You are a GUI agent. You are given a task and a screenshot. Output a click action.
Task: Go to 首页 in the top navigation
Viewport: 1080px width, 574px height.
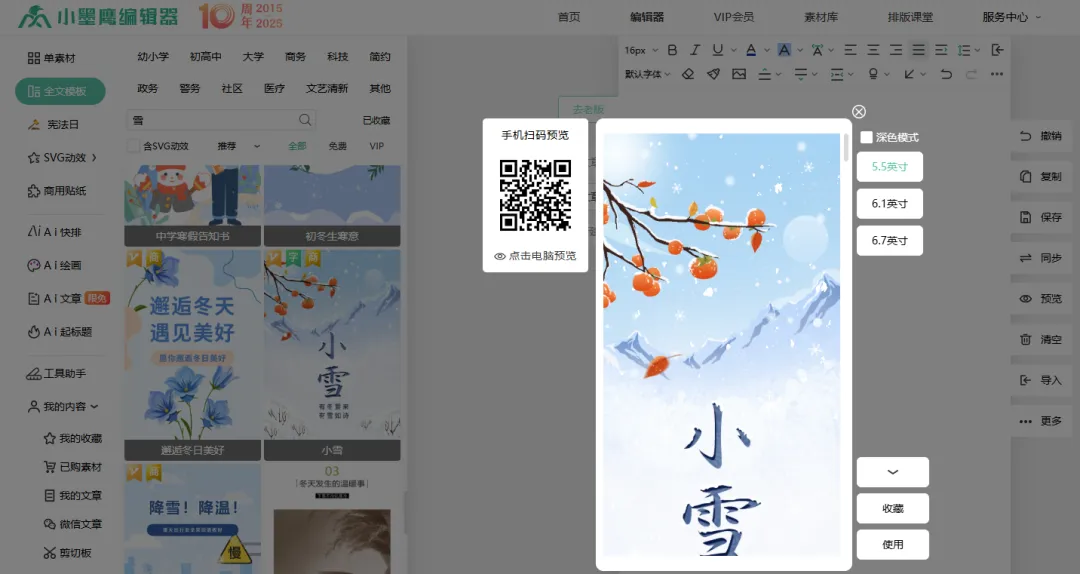pyautogui.click(x=569, y=17)
